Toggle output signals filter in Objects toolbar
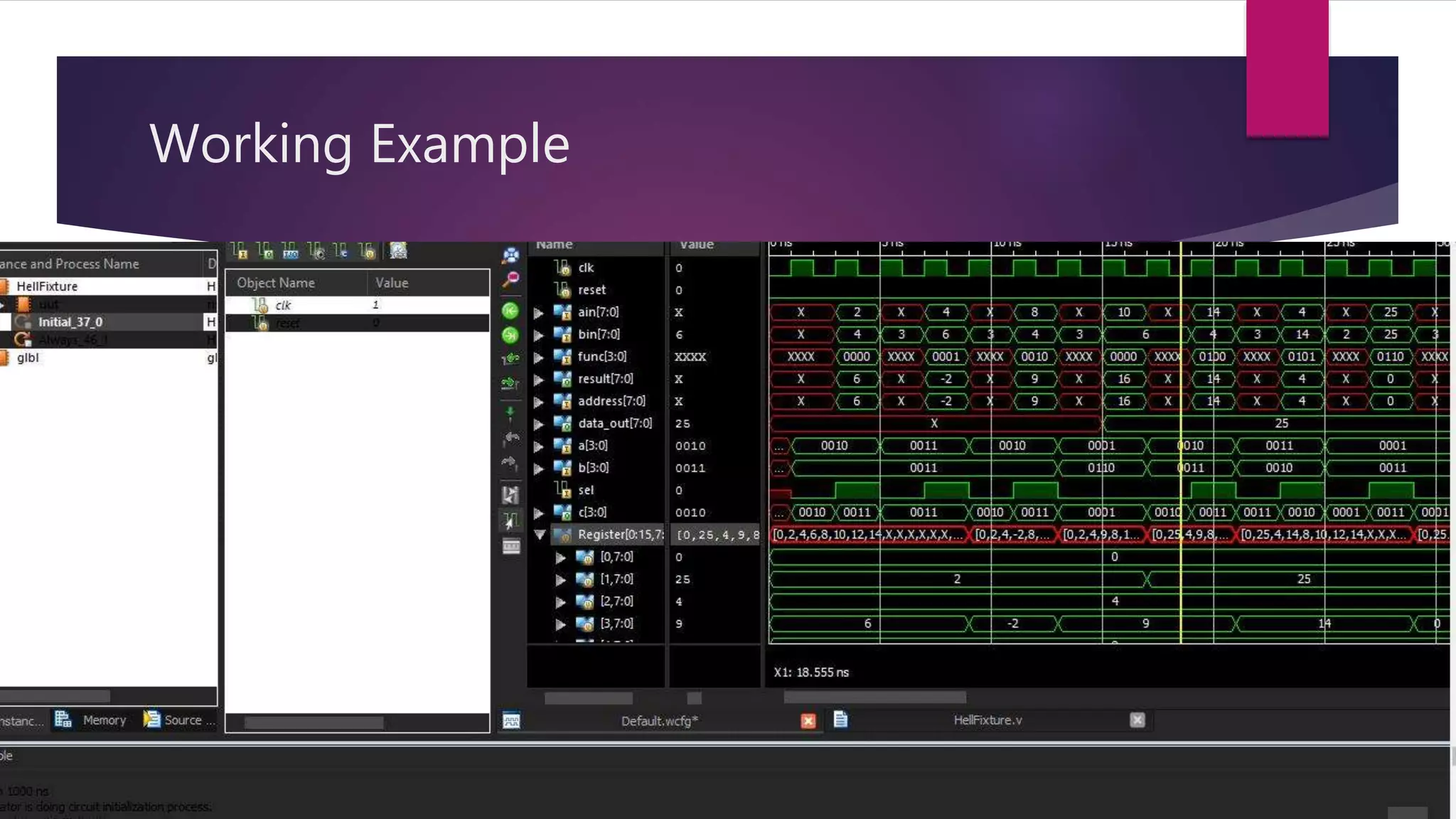The width and height of the screenshot is (1456, 819). click(x=264, y=251)
